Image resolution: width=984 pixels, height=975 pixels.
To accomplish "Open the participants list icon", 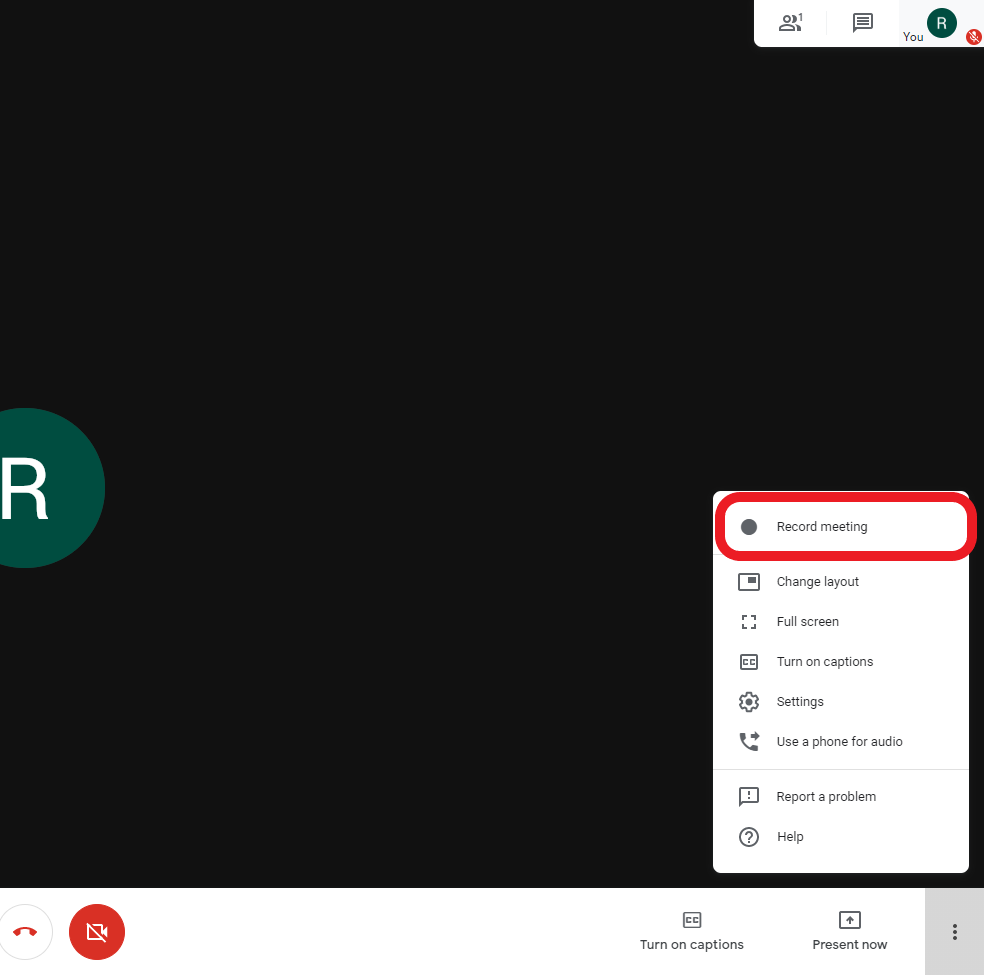I will pos(790,22).
